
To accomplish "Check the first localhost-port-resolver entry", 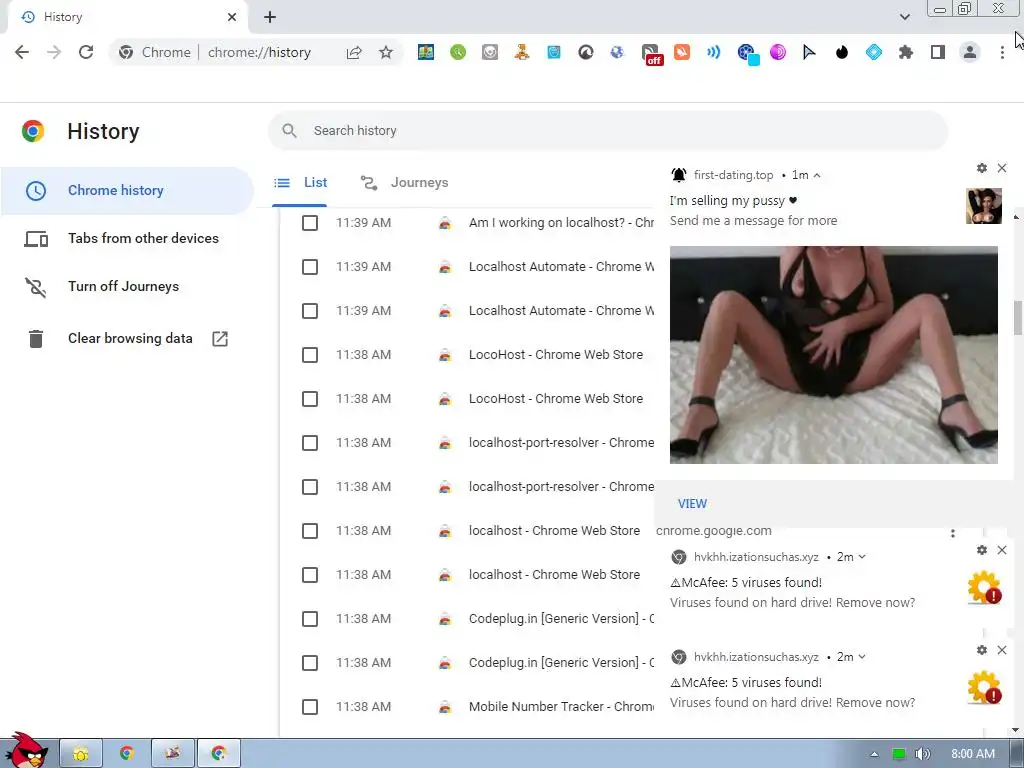I will click(310, 443).
